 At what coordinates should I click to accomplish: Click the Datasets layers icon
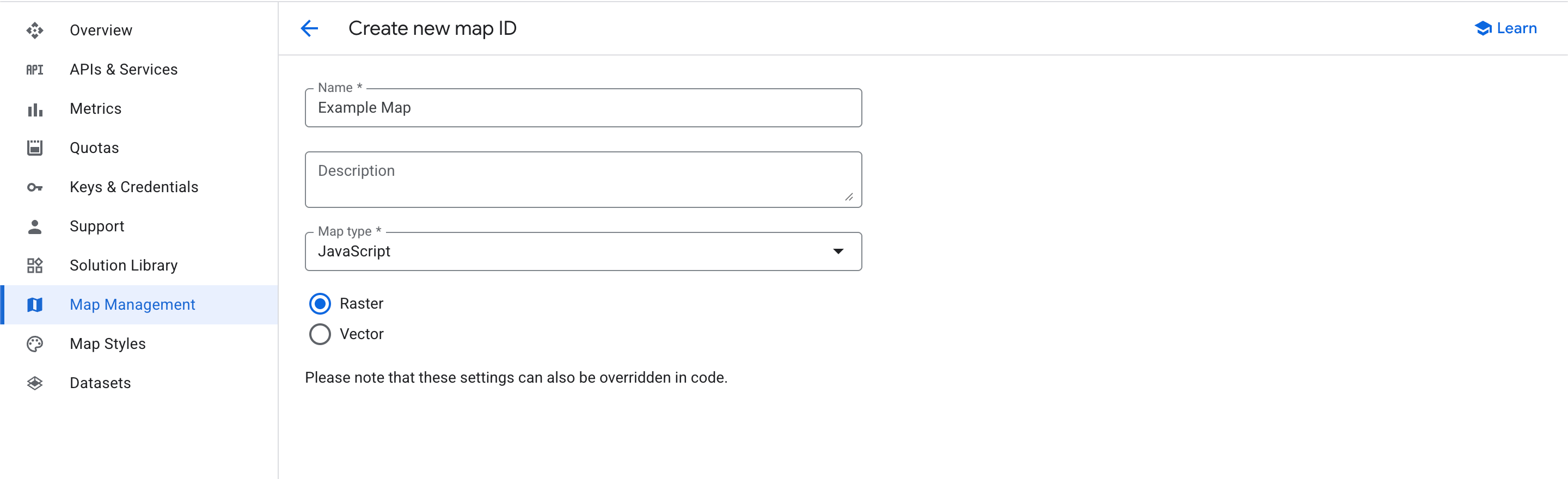(x=35, y=382)
